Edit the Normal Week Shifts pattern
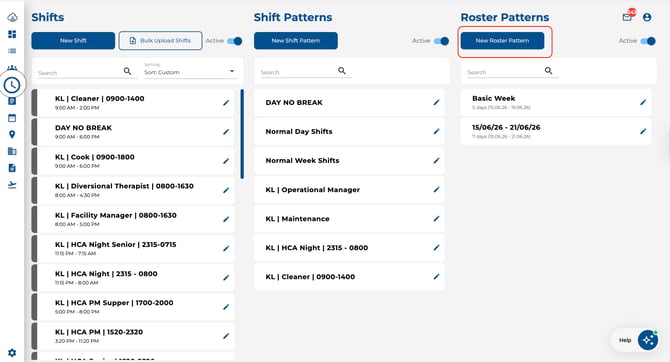 point(436,160)
